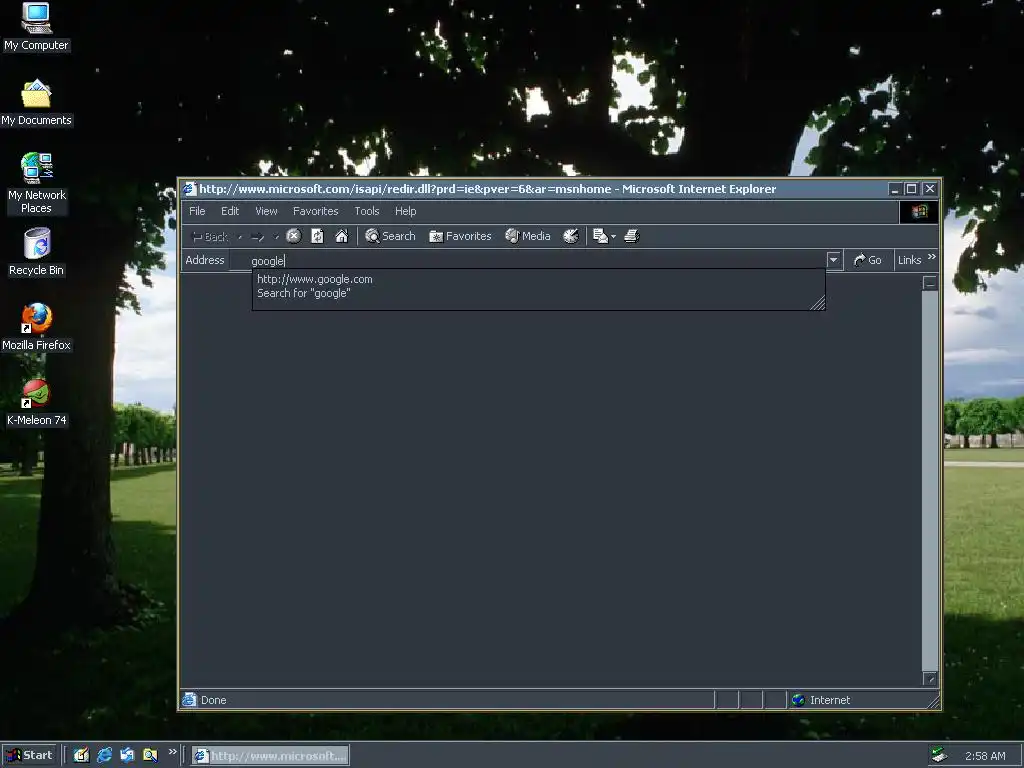Screen dimensions: 1024x768
Task: Go to the Home page icon
Action: coord(342,236)
